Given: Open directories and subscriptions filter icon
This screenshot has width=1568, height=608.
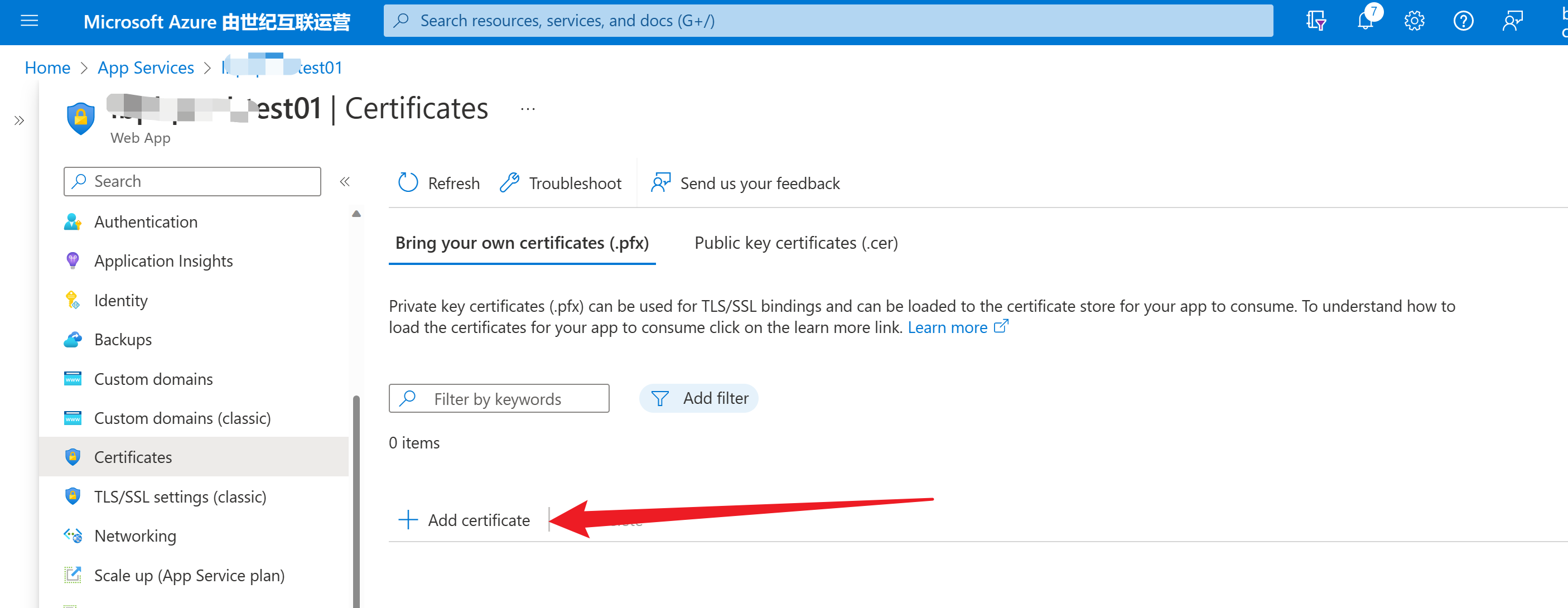Looking at the screenshot, I should pos(1315,21).
